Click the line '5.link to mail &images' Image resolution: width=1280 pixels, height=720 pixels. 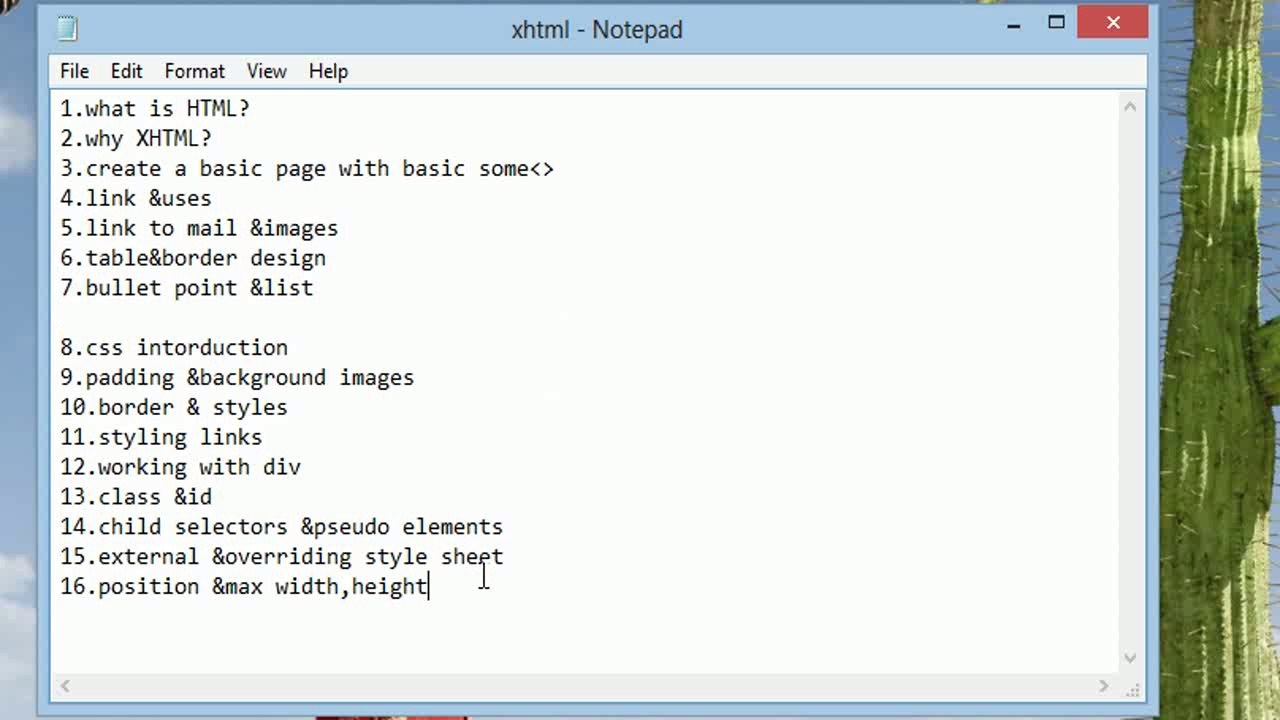(199, 228)
